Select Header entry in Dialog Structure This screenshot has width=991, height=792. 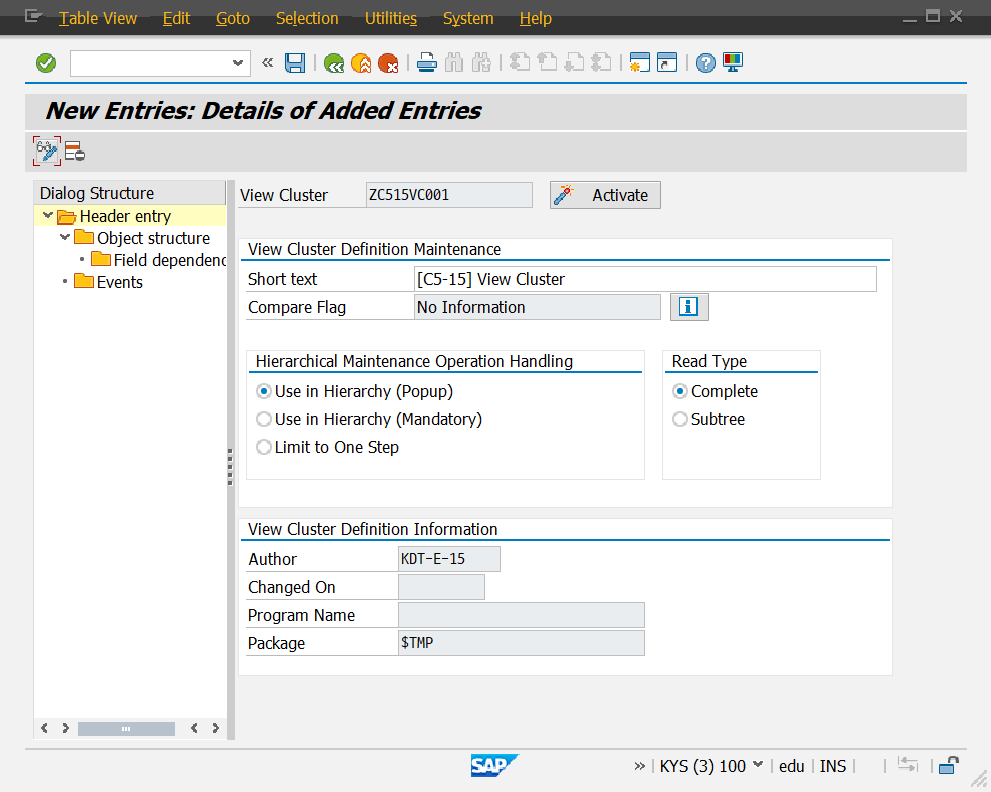point(125,216)
